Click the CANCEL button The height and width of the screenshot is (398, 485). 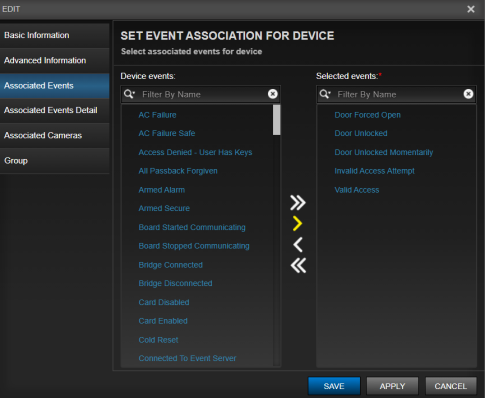tap(451, 386)
